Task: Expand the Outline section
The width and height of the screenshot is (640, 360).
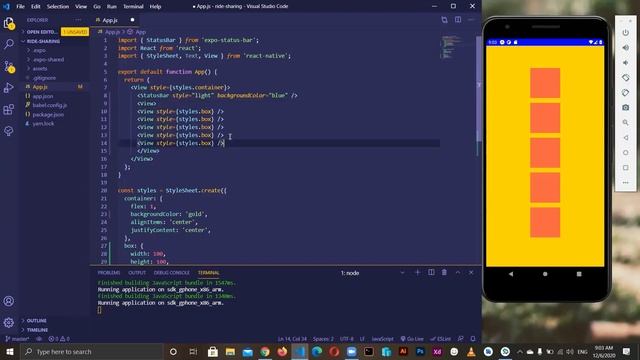Action: click(x=36, y=320)
